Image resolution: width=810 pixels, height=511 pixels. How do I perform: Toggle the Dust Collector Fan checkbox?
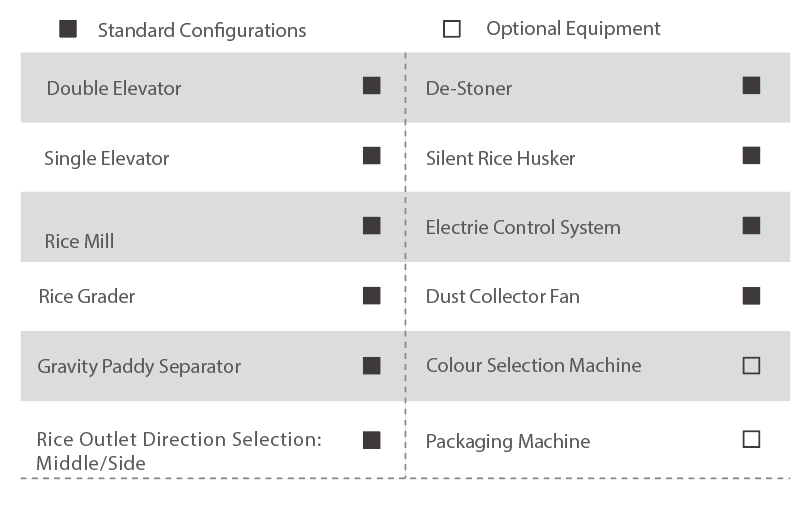751,296
